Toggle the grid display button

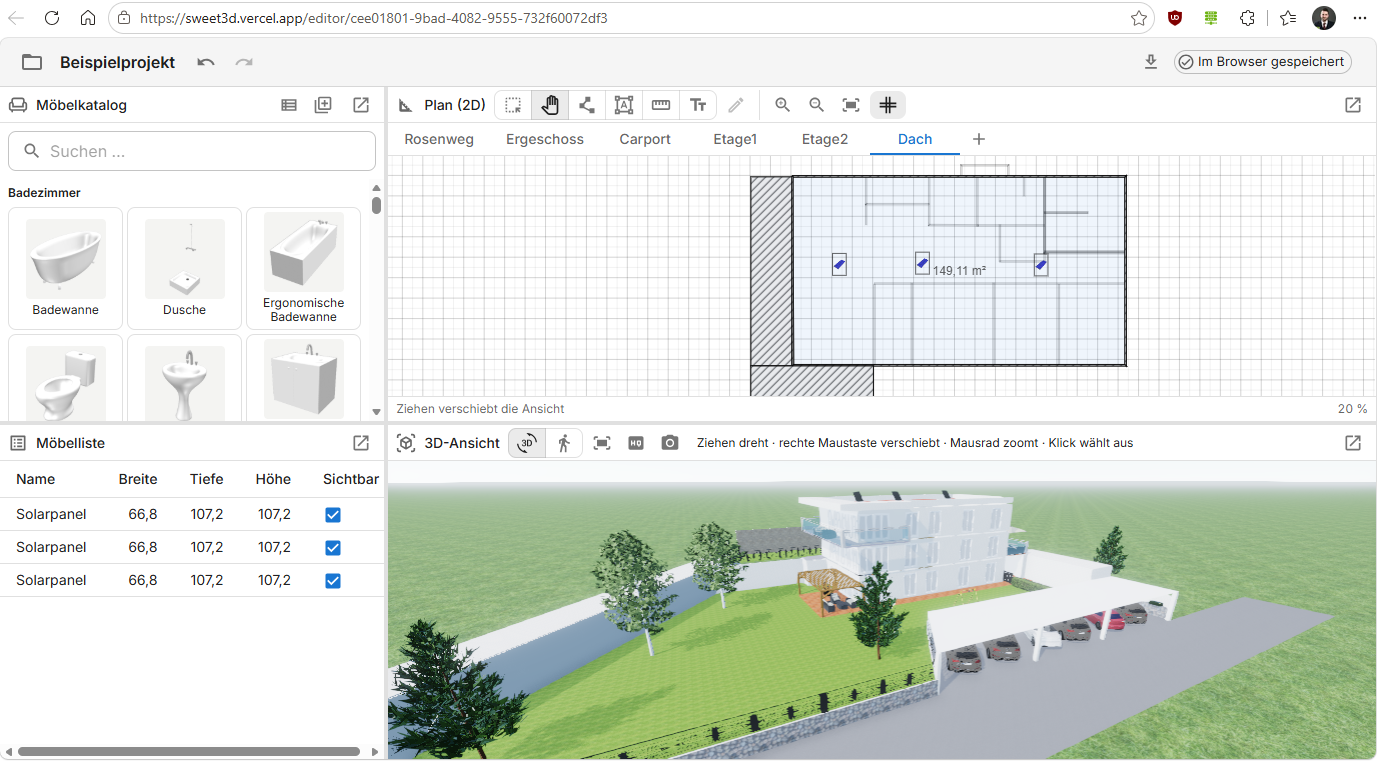888,105
